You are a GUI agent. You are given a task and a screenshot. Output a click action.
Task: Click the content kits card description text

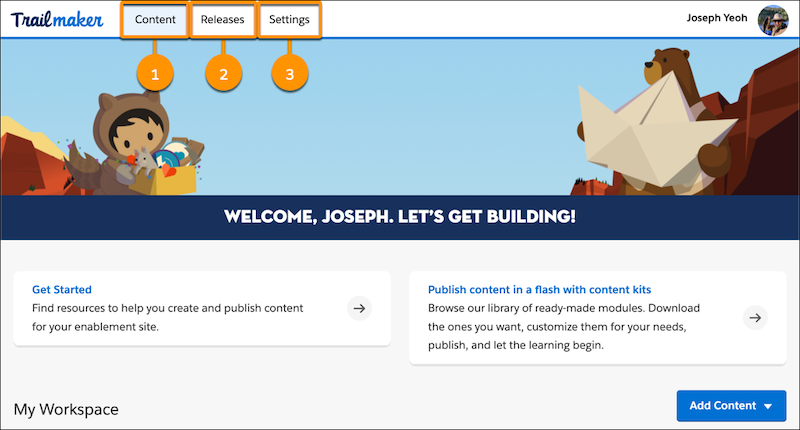tap(564, 326)
